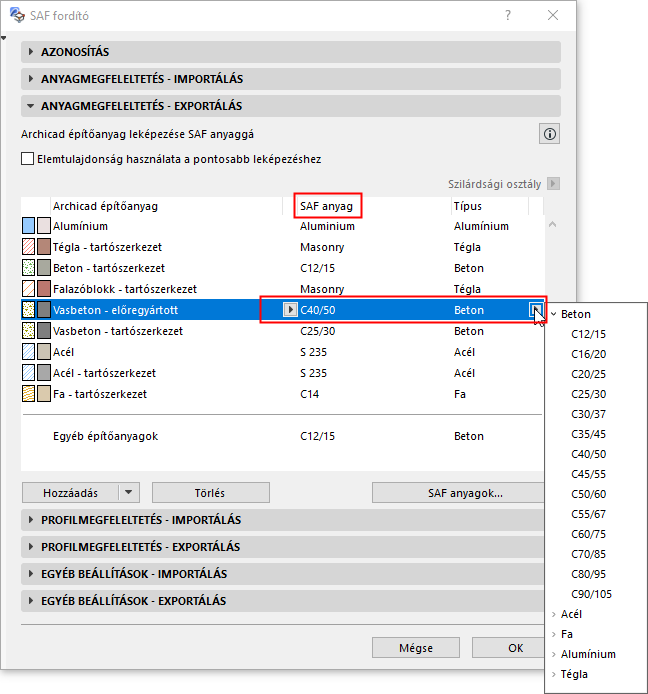Choose C70/85 from the popup list

point(588,554)
